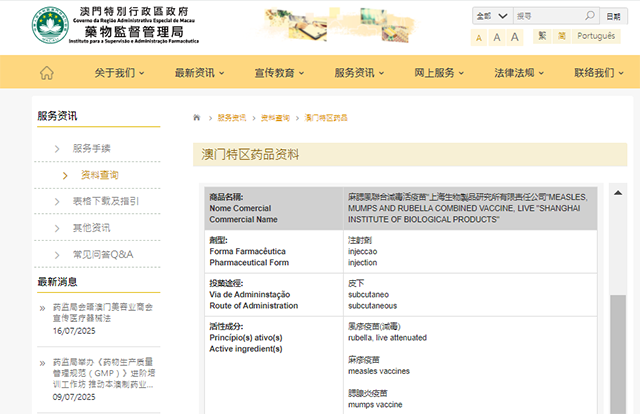Click the Macau government logo emblem
Viewport: 640px width, 414px height.
50,25
